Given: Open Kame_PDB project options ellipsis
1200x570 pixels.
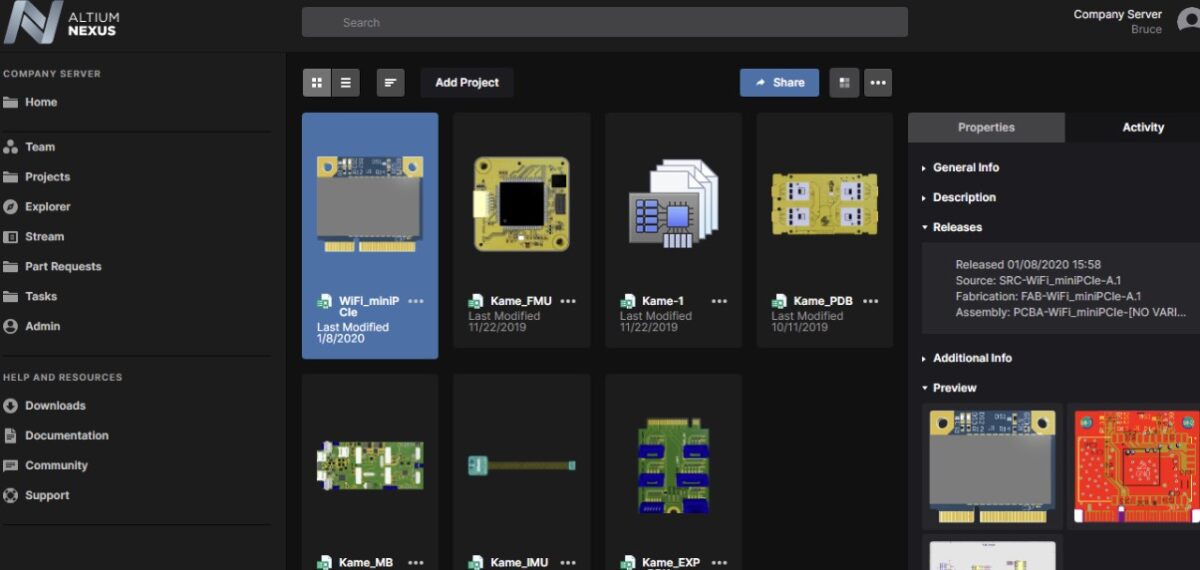Looking at the screenshot, I should [x=871, y=301].
